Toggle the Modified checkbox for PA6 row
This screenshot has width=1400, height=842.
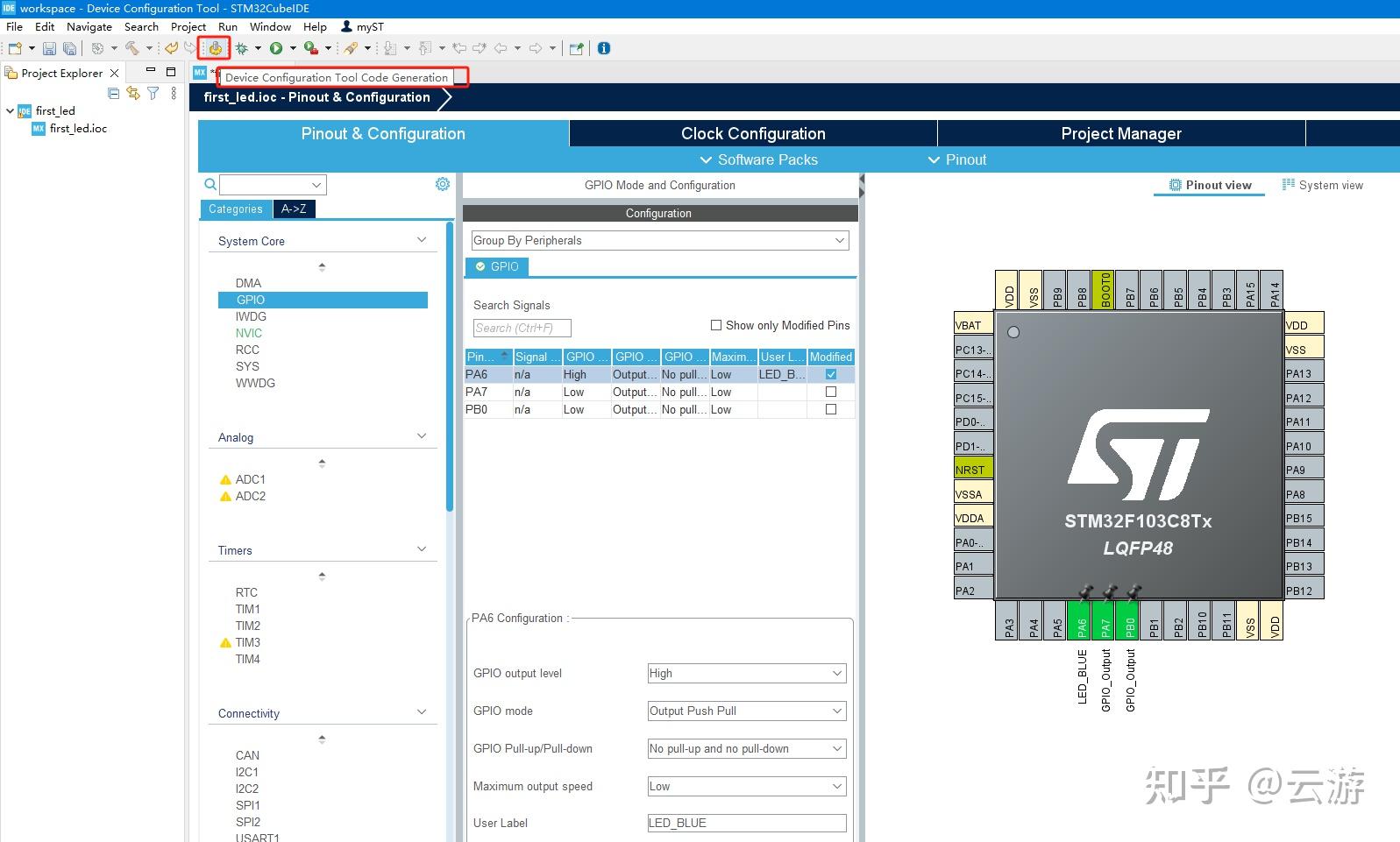coord(831,374)
